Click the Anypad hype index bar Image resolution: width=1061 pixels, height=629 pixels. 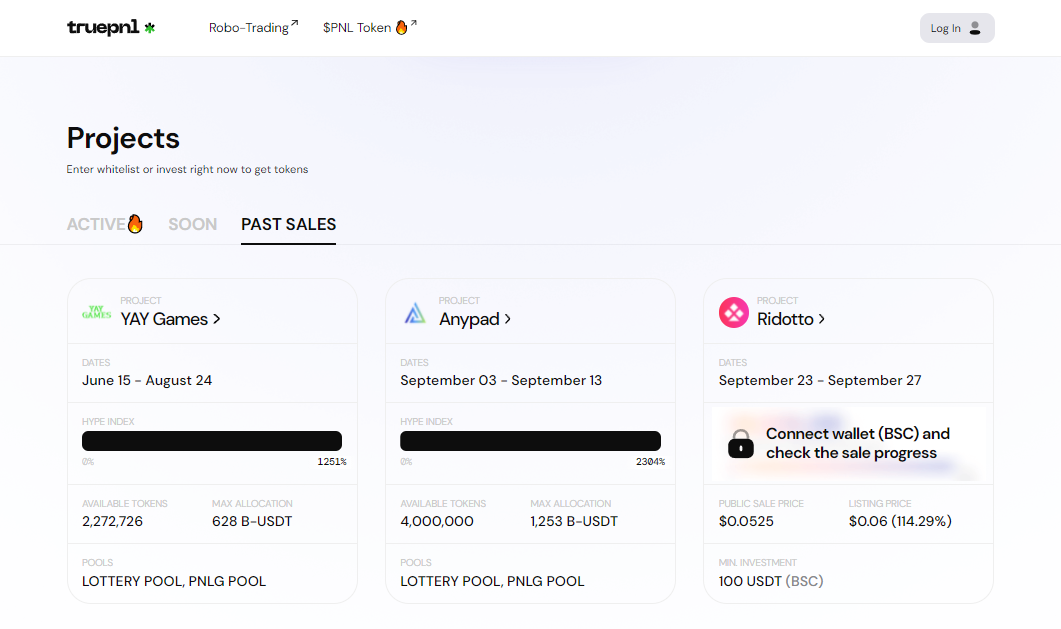pyautogui.click(x=530, y=441)
